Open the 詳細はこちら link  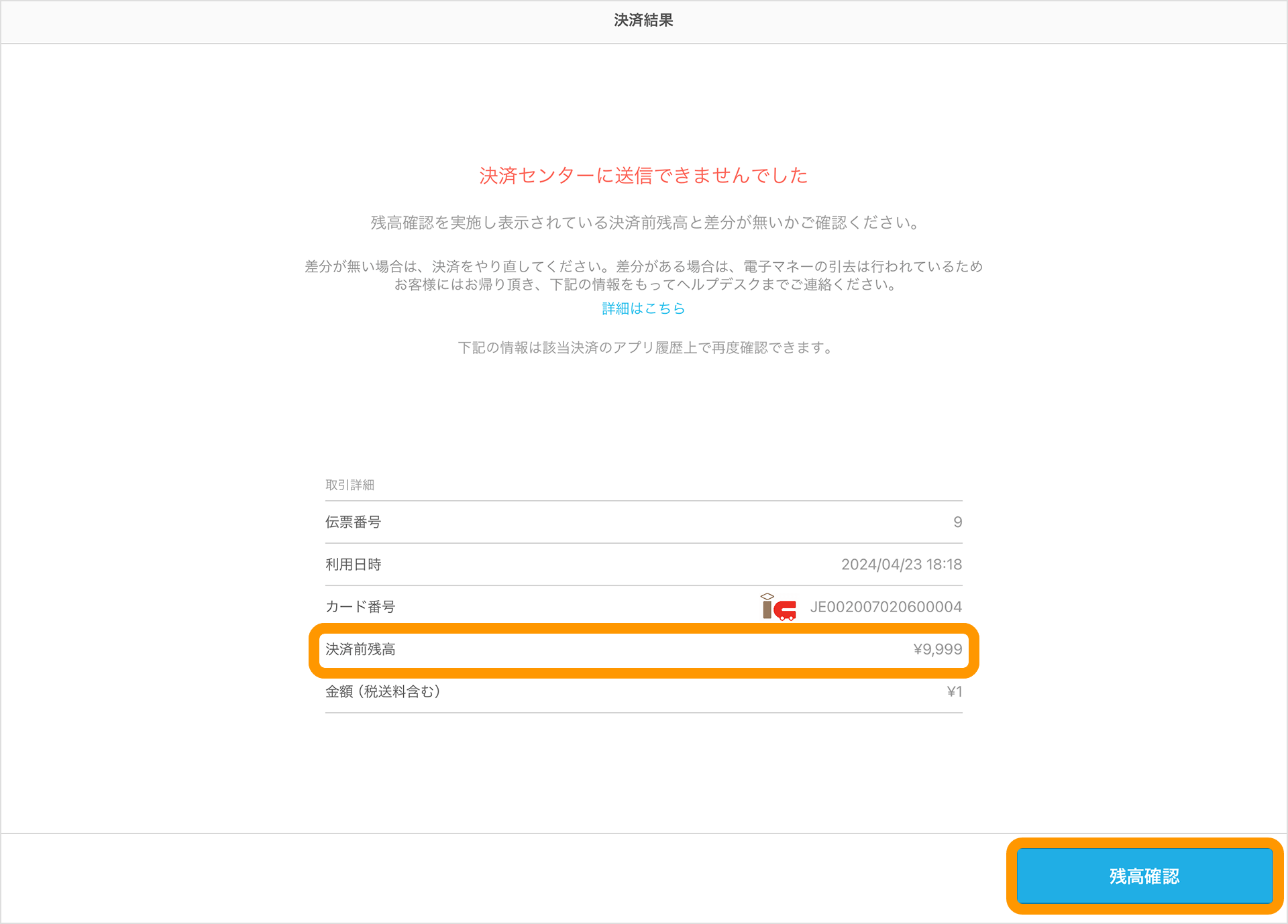(x=643, y=308)
